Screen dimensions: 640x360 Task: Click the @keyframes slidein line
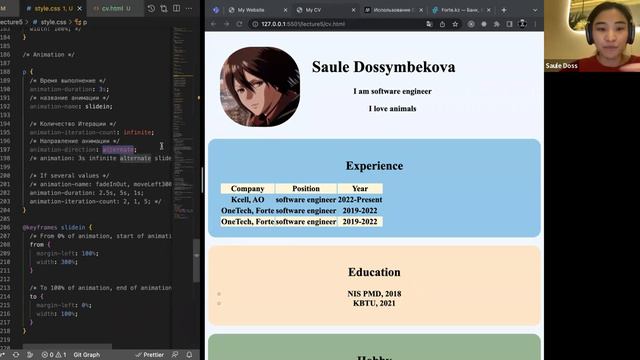pyautogui.click(x=57, y=227)
